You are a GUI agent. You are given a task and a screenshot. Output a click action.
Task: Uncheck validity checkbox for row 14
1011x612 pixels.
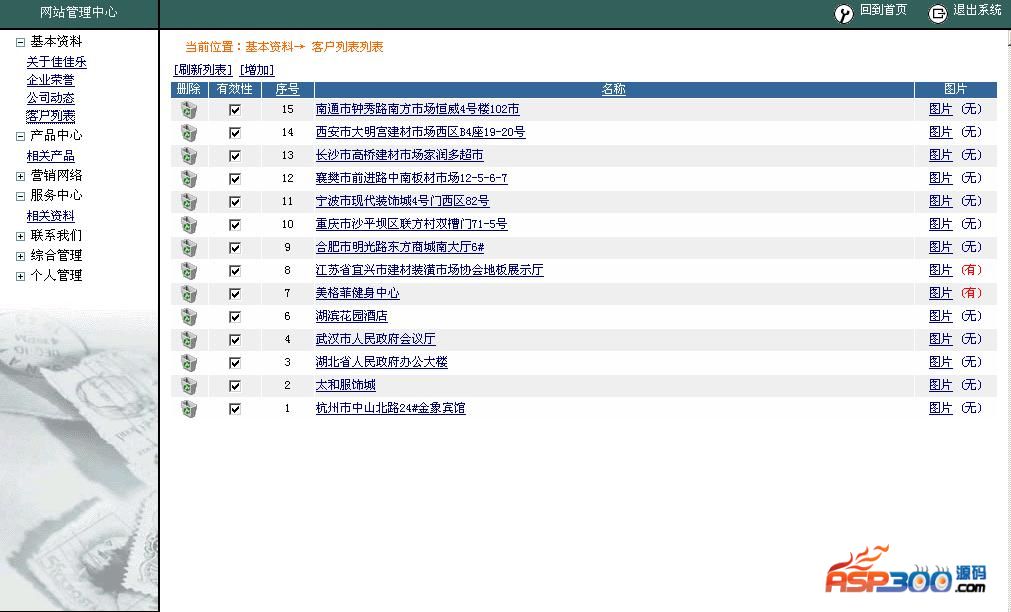(x=235, y=133)
